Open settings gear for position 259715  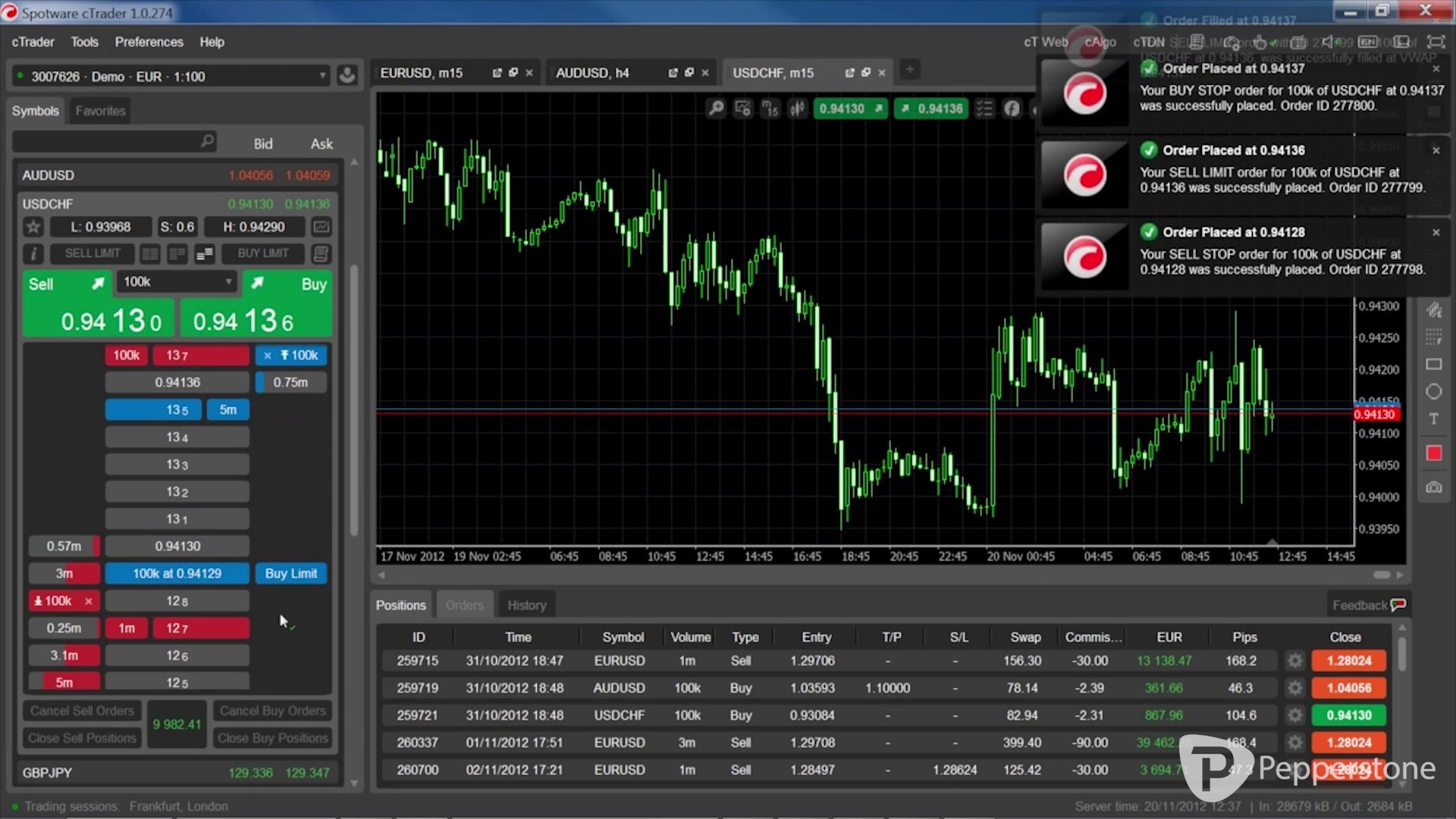click(x=1294, y=661)
